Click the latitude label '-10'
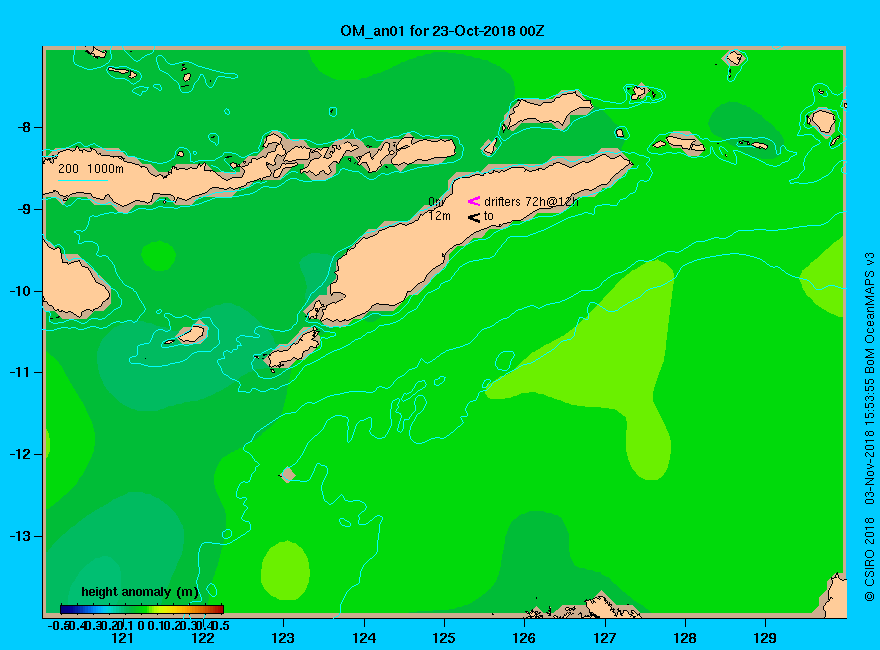Screen dimensions: 880x650 point(21,291)
